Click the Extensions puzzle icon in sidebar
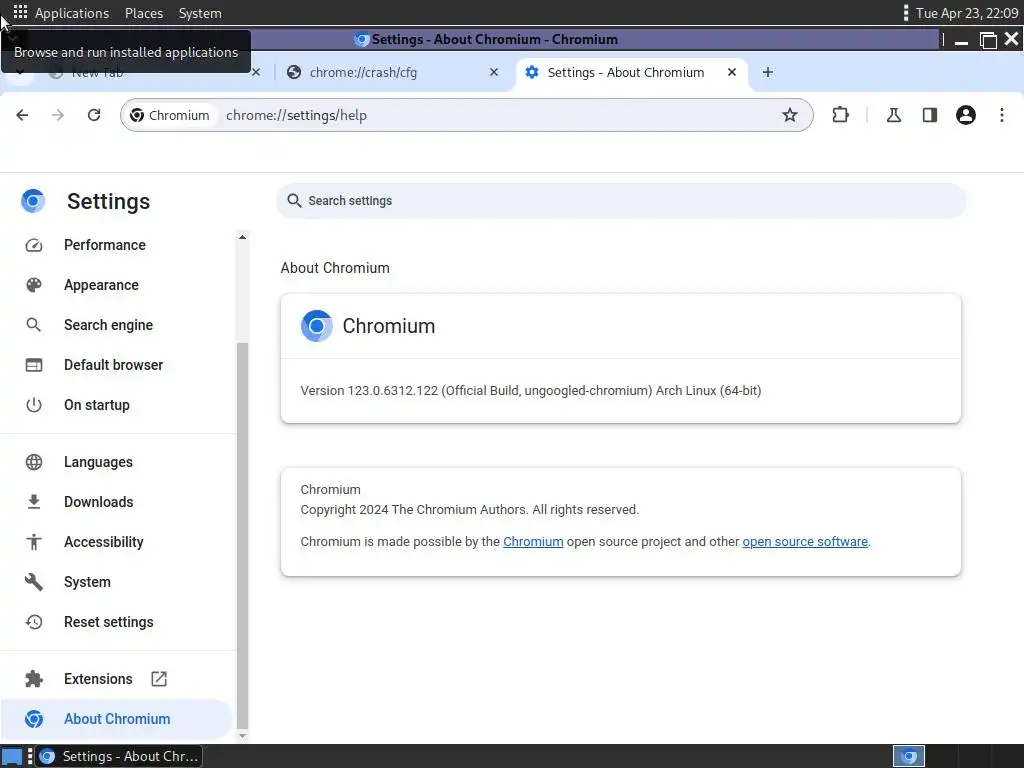The width and height of the screenshot is (1024, 768). click(x=34, y=679)
